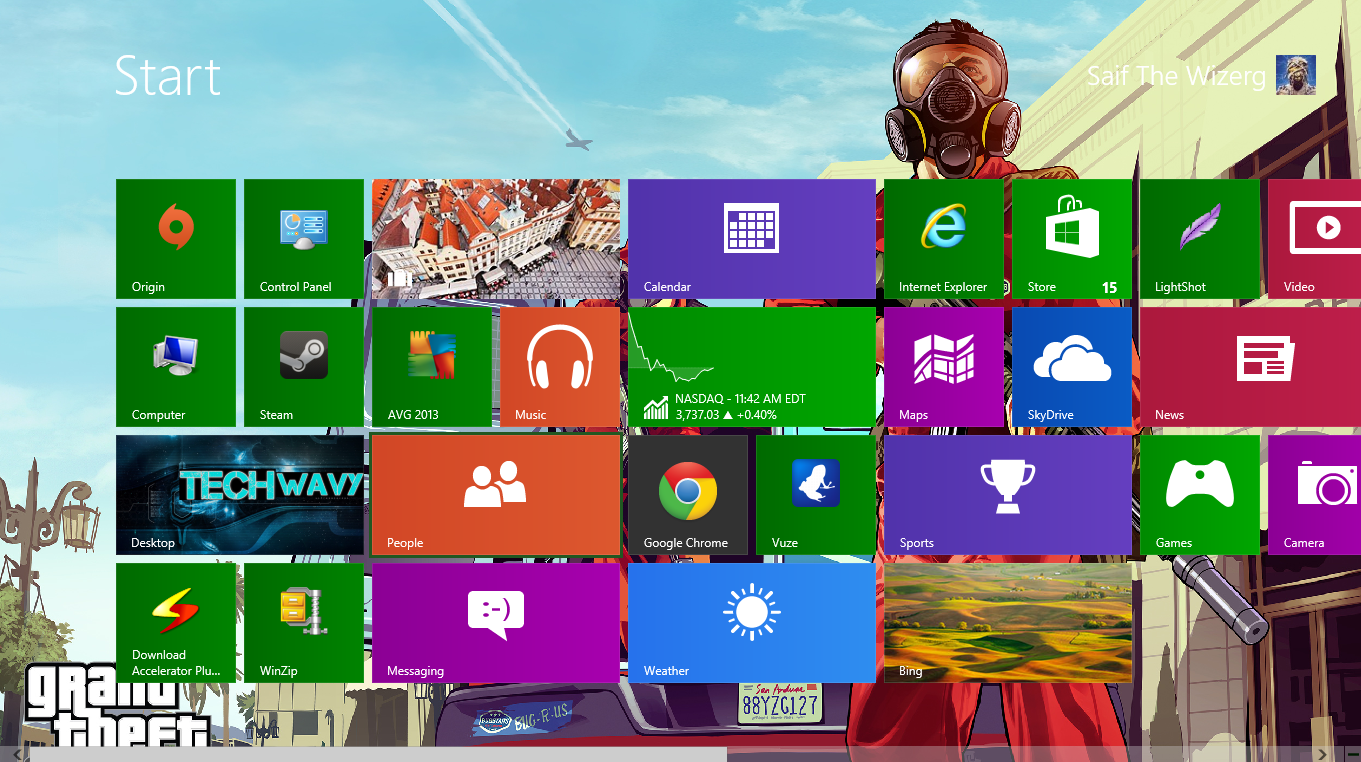The height and width of the screenshot is (762, 1361).
Task: Open LightShot screenshot tool
Action: [1199, 238]
